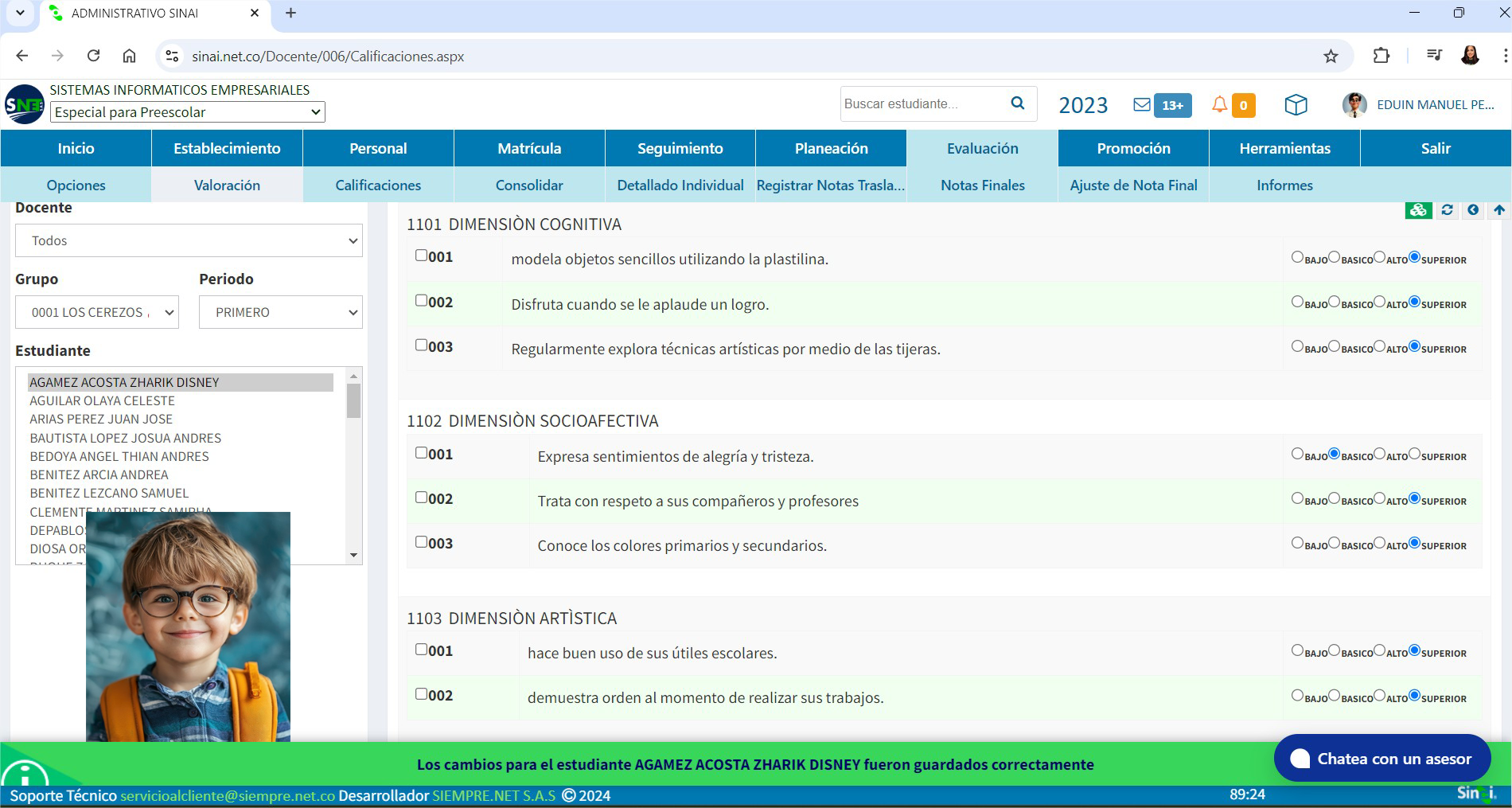1512x808 pixels.
Task: Open the media control icon in browser toolbar
Action: coord(1434,56)
